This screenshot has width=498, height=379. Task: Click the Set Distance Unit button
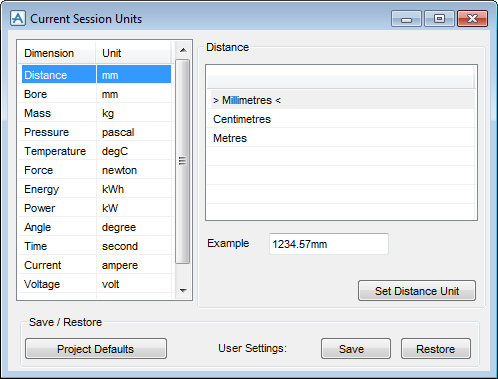tap(417, 291)
